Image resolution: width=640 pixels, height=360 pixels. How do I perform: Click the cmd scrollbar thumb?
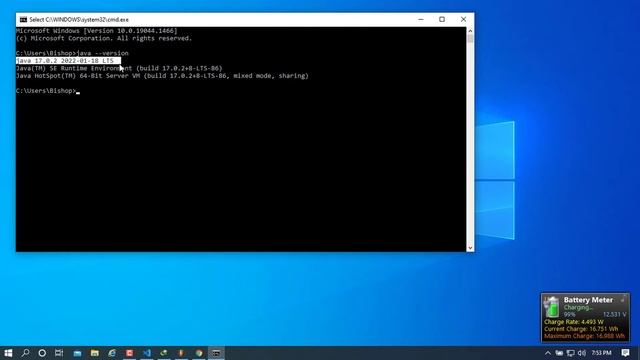[470, 39]
